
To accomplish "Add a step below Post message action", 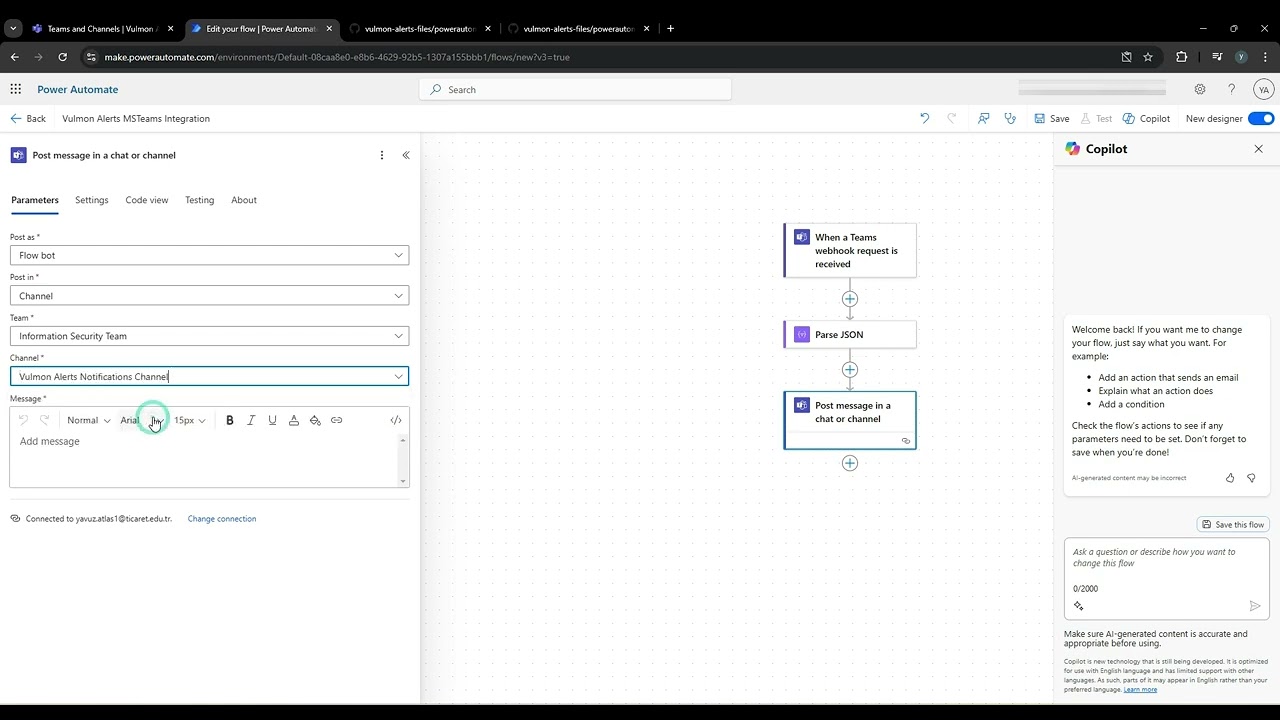I will 850,463.
